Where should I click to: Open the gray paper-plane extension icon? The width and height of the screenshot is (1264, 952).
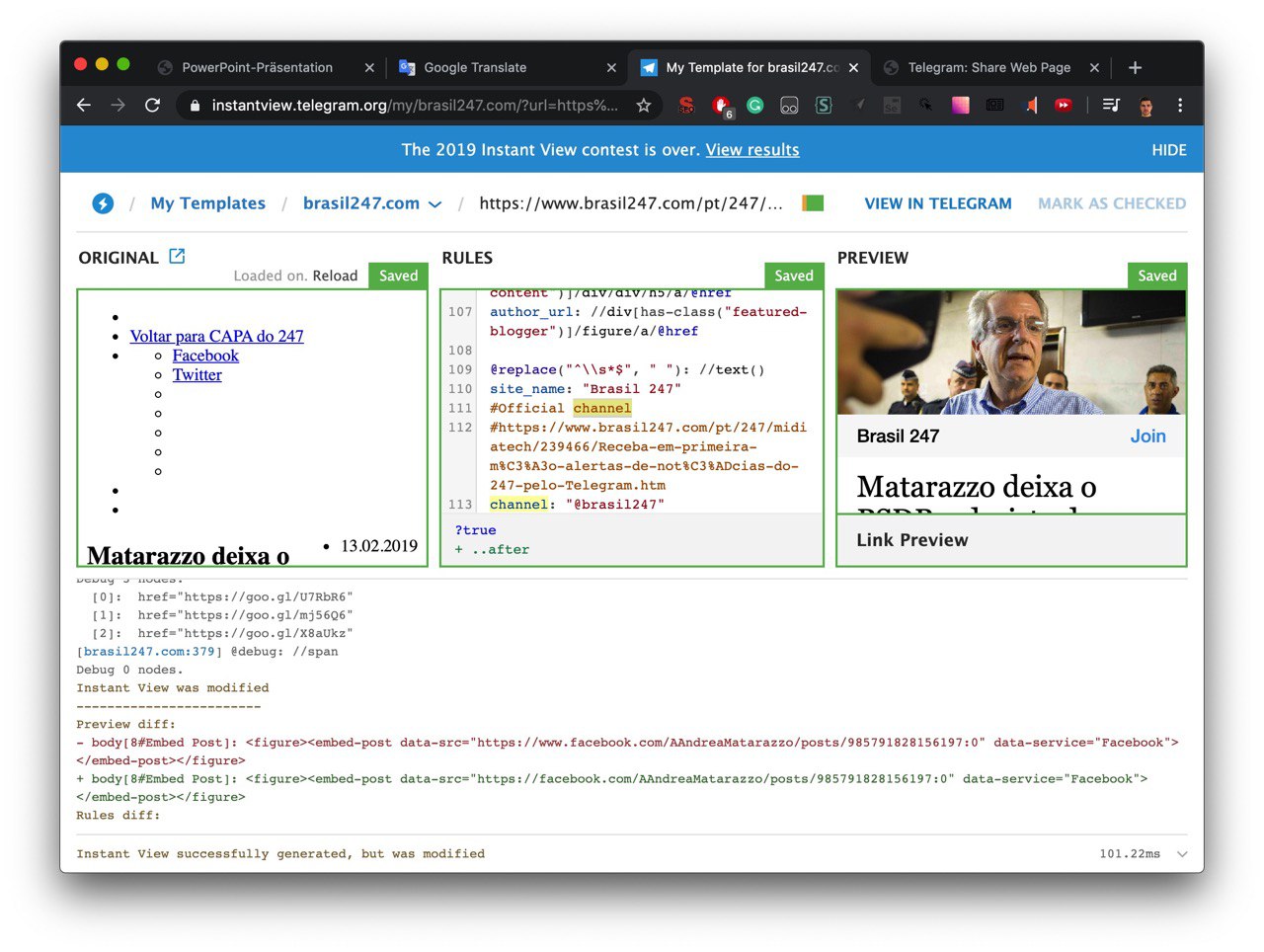(858, 105)
